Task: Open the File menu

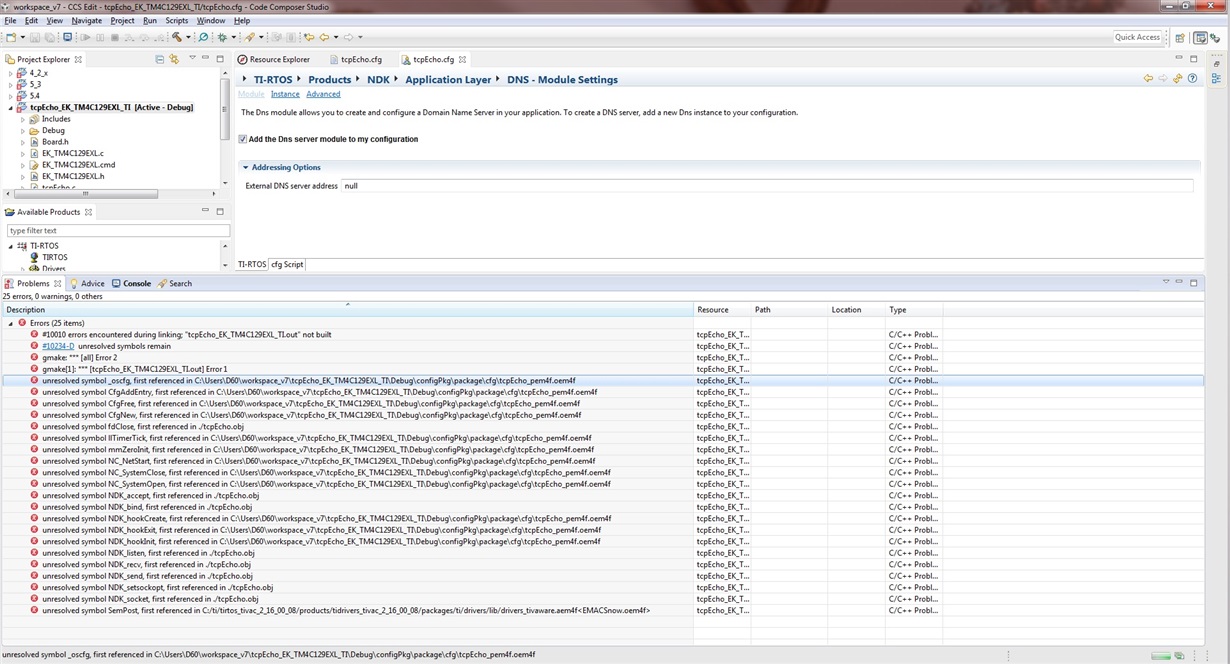Action: click(x=10, y=20)
